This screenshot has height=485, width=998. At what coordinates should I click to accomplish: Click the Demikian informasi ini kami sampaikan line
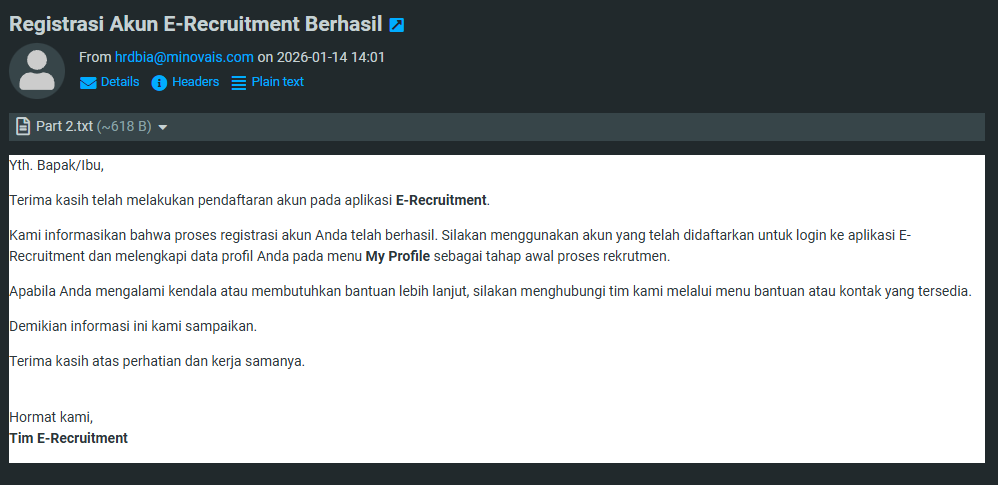pyautogui.click(x=133, y=326)
